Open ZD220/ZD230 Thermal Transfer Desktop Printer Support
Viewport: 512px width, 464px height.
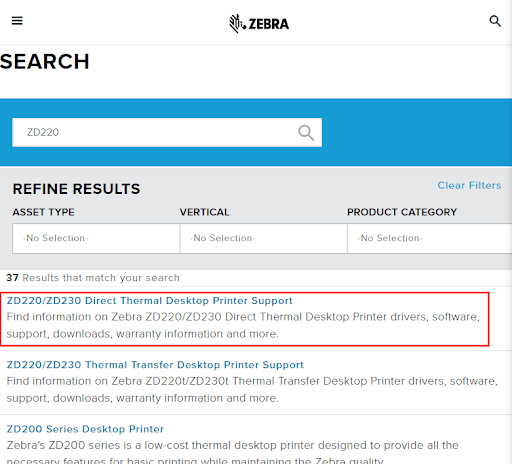[x=155, y=365]
